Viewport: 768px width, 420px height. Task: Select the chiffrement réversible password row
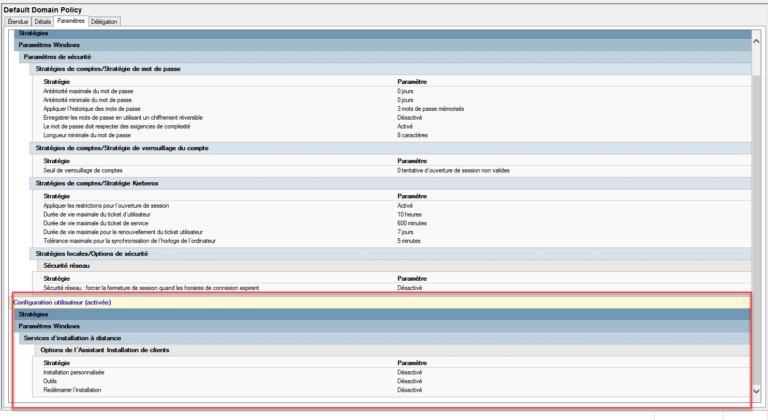point(392,118)
